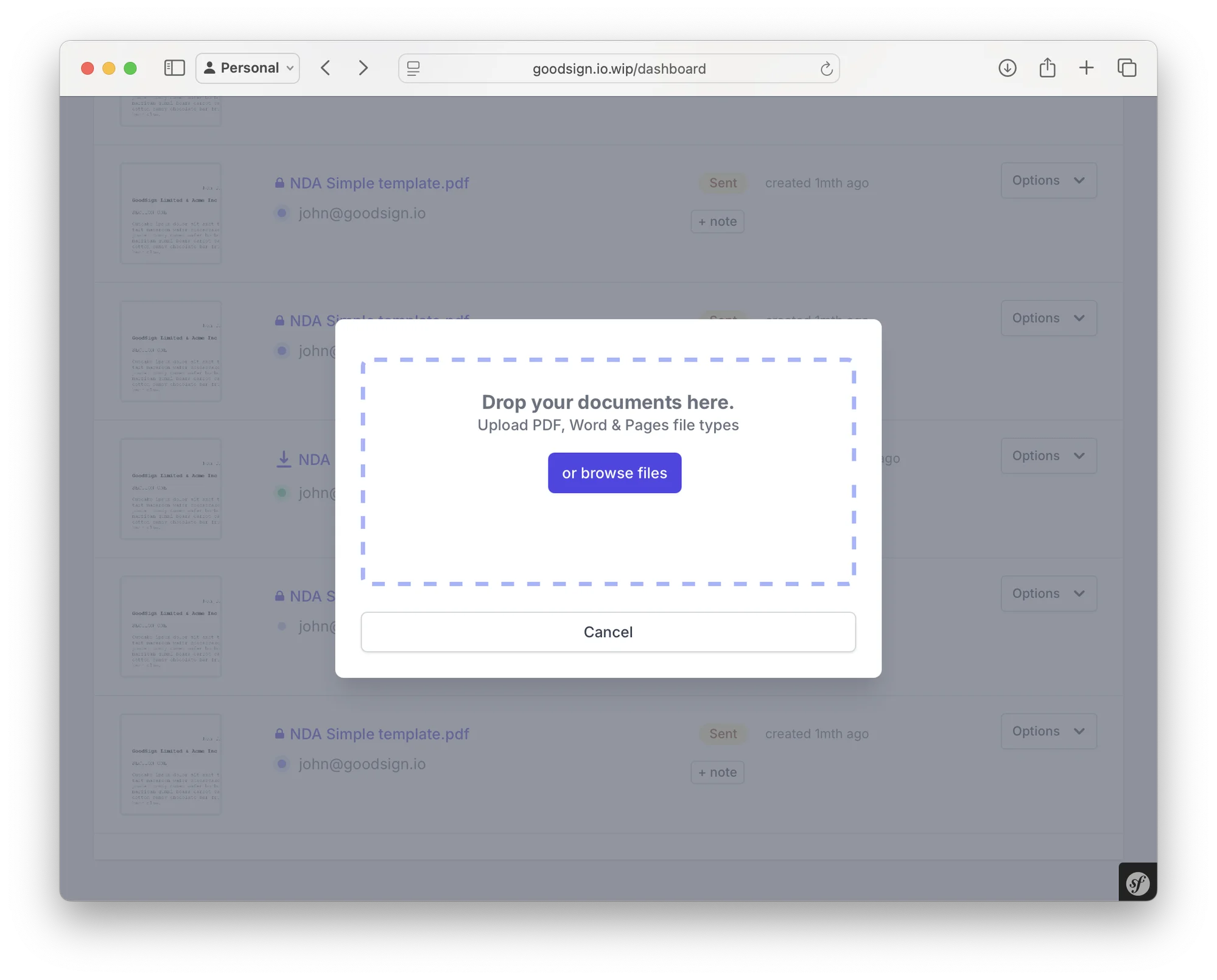Click the script logo in the bottom-right corner

click(x=1137, y=883)
